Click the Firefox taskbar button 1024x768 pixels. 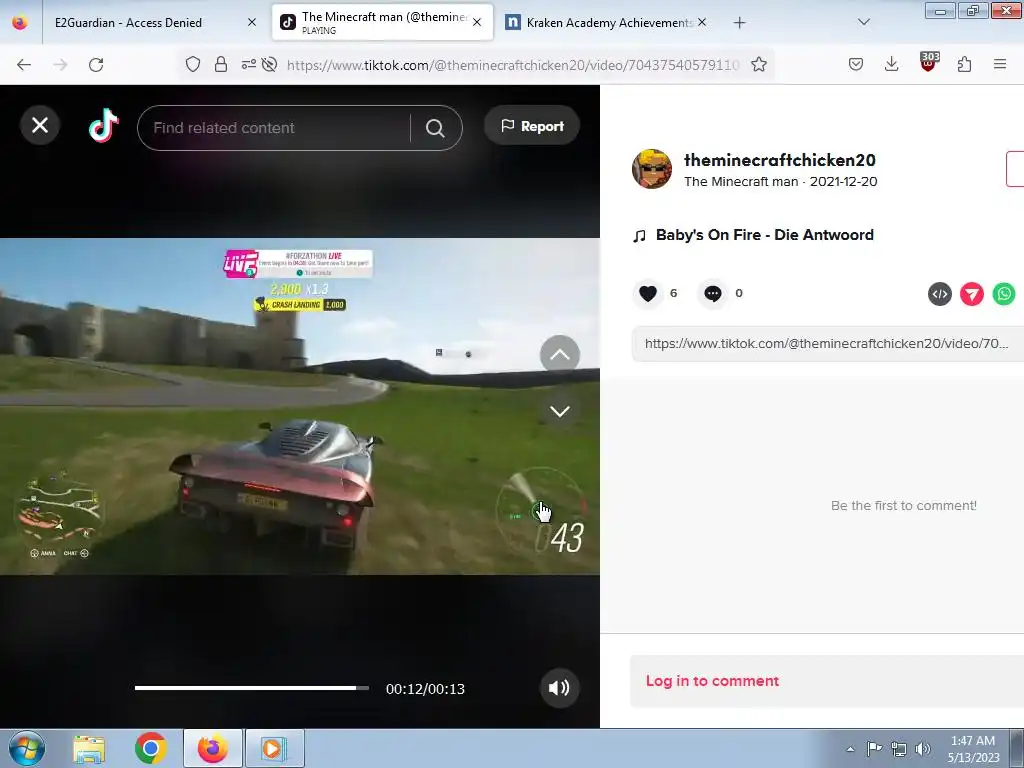(213, 748)
